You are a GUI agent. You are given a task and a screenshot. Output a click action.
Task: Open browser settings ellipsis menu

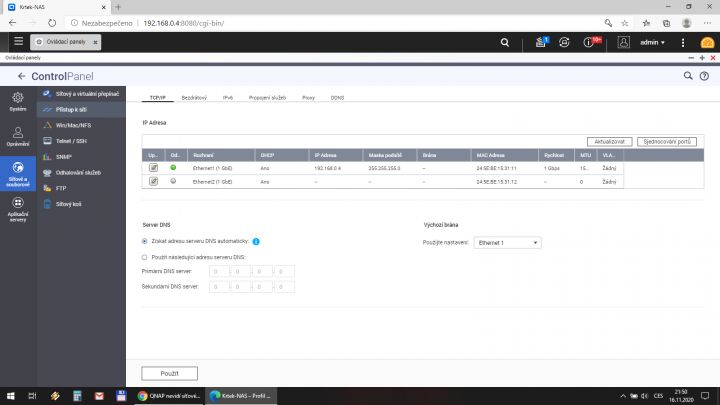click(707, 23)
